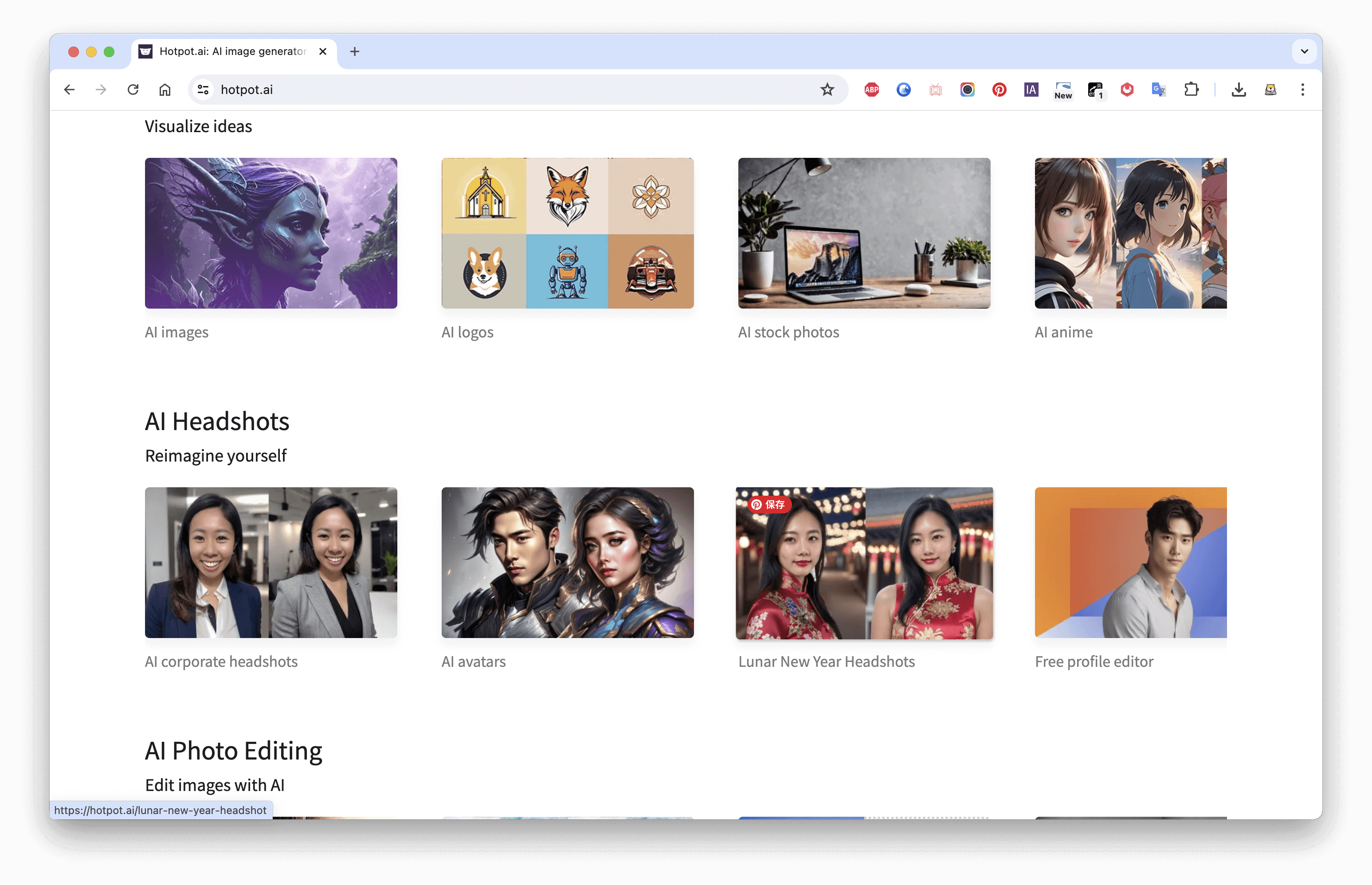This screenshot has width=1372, height=885.
Task: Open the red shield extension icon
Action: [1127, 90]
